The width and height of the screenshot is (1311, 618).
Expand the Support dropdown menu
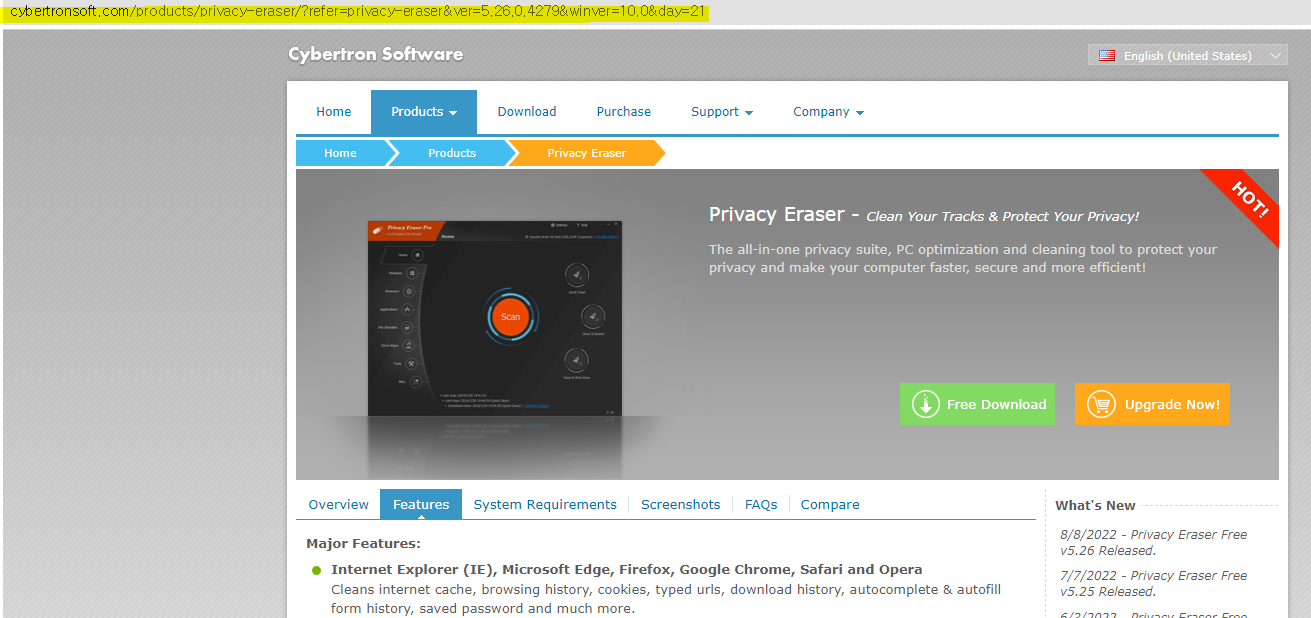click(722, 112)
